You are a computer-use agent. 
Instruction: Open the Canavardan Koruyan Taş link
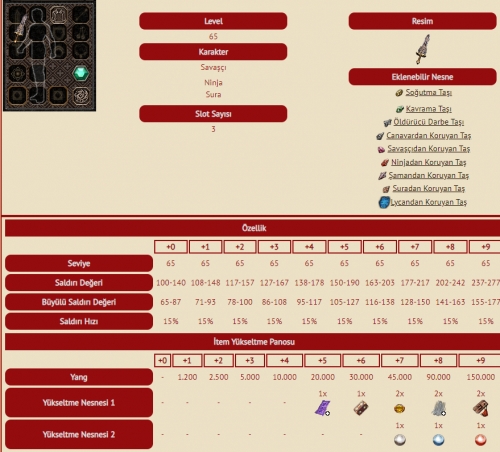tap(428, 135)
